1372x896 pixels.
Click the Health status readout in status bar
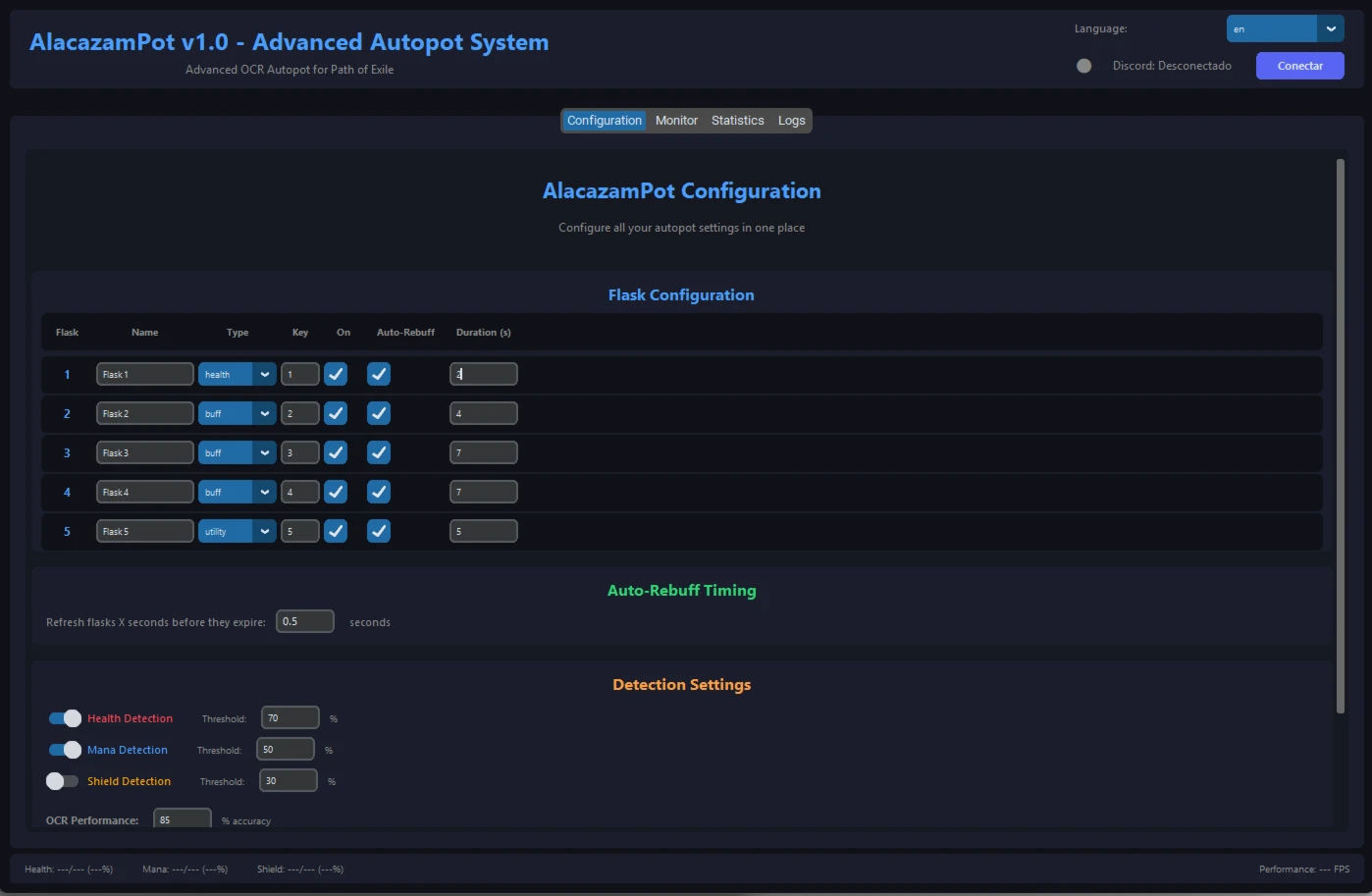tap(69, 870)
